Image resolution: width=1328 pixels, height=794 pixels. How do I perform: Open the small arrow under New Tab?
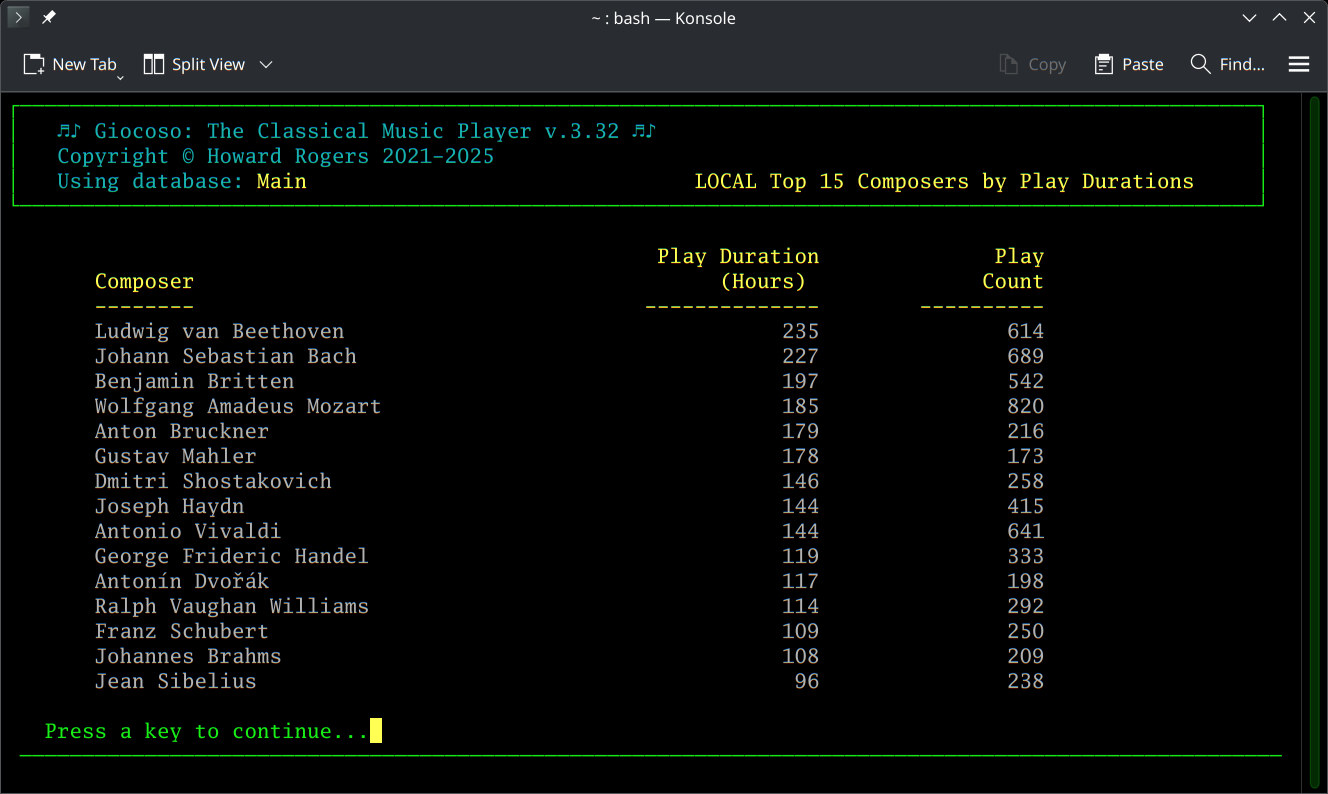pyautogui.click(x=120, y=77)
